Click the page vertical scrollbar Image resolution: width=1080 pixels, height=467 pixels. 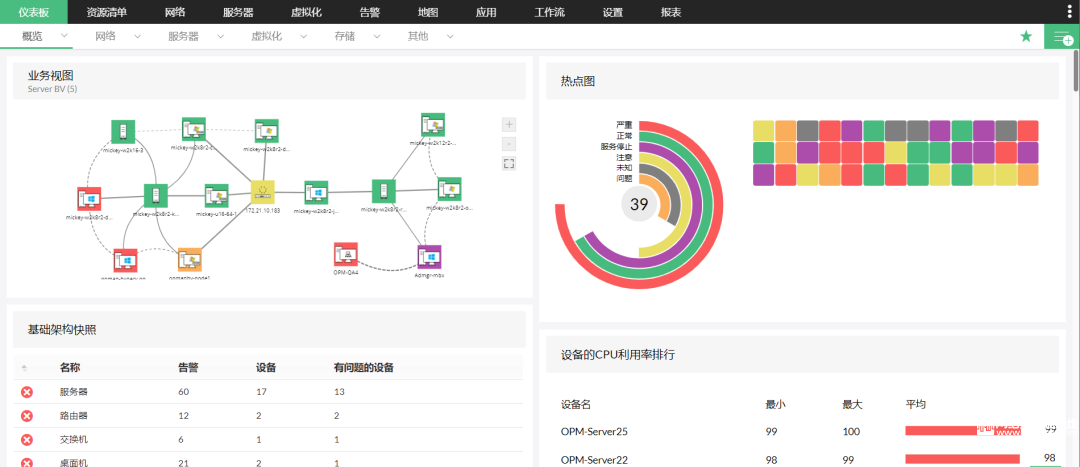pyautogui.click(x=1076, y=69)
